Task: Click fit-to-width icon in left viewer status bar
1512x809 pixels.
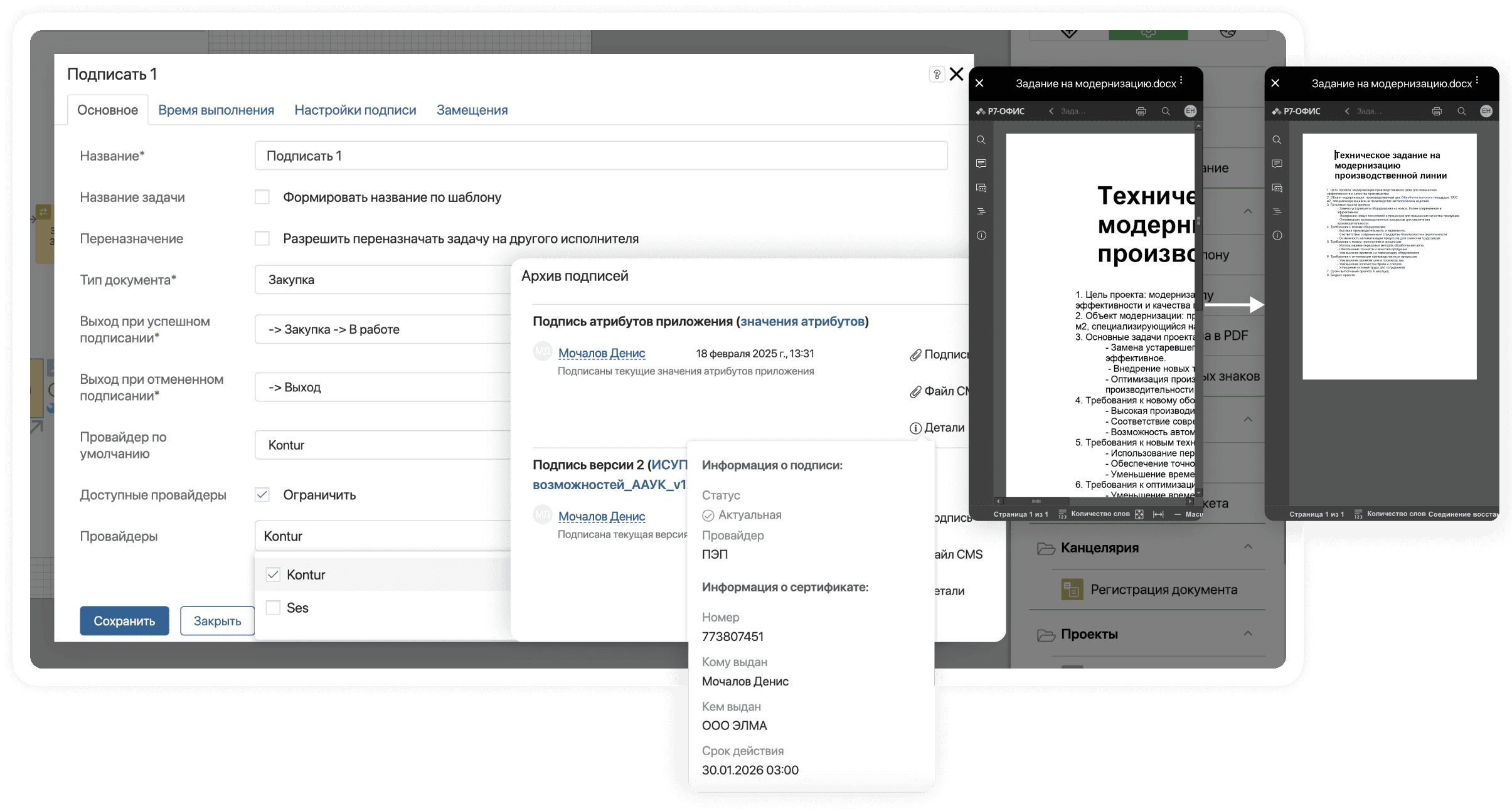Action: click(x=1158, y=514)
